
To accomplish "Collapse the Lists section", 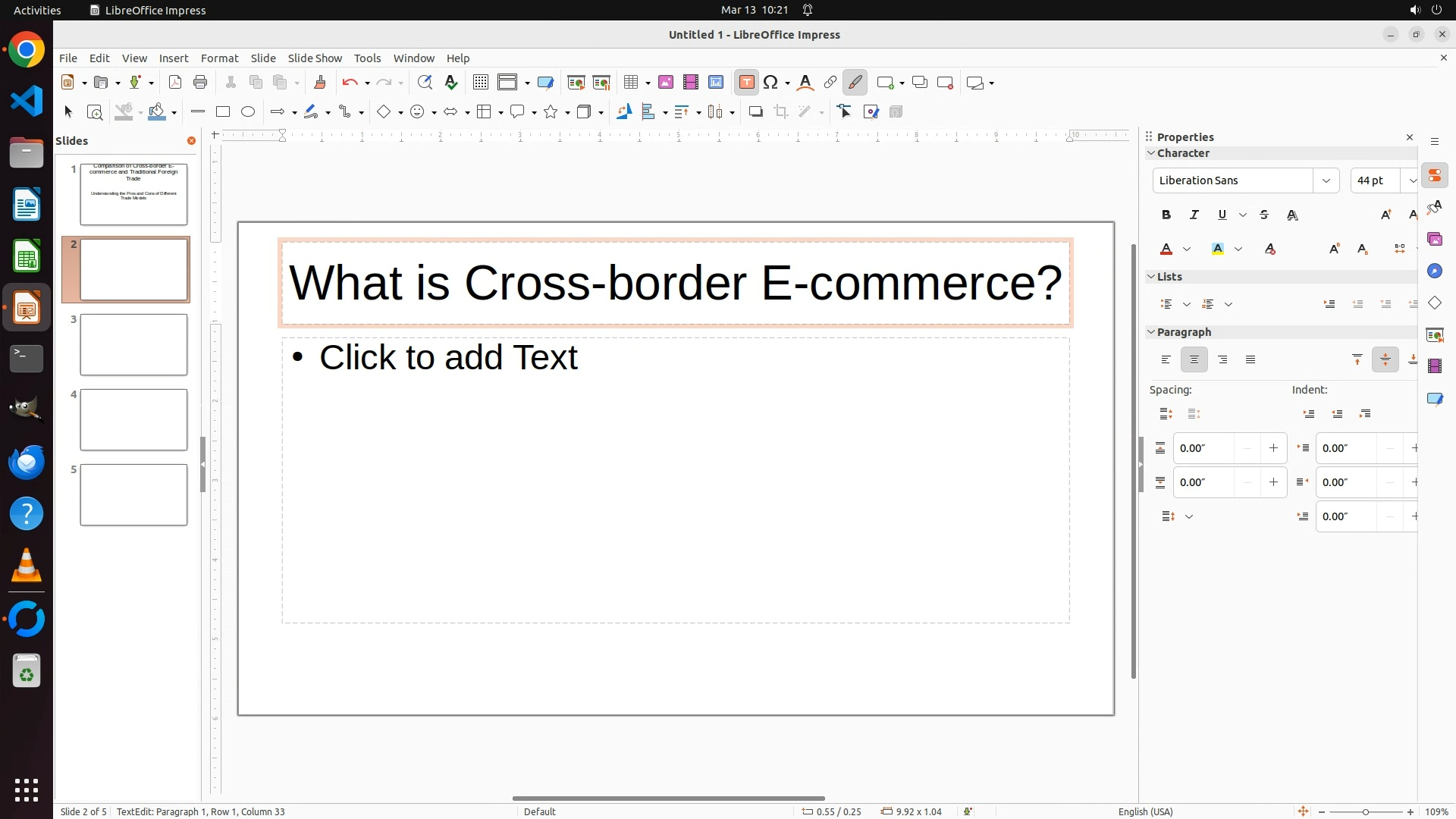I will tap(1151, 277).
